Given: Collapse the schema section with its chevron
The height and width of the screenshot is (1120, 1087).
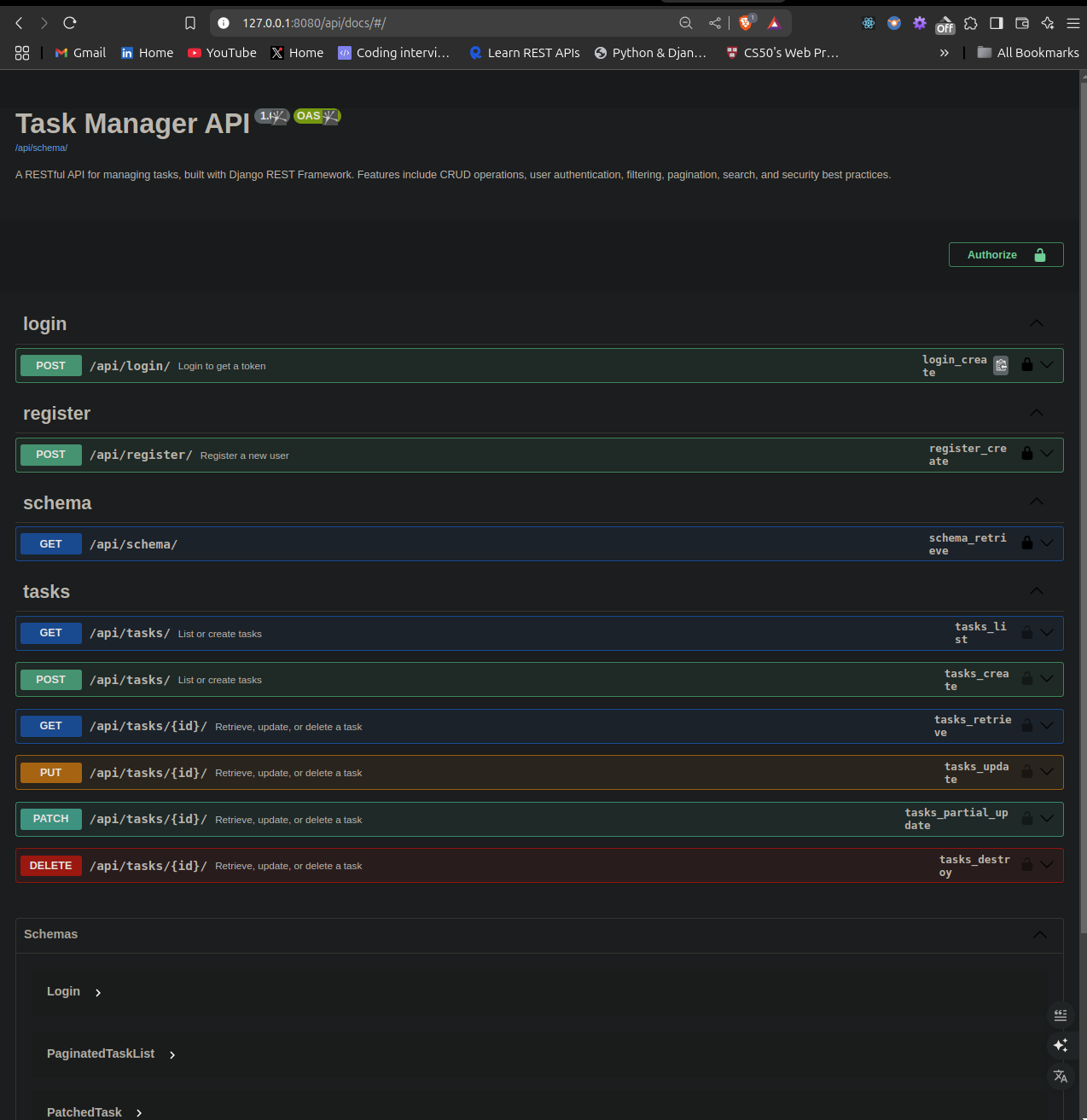Looking at the screenshot, I should 1037,502.
